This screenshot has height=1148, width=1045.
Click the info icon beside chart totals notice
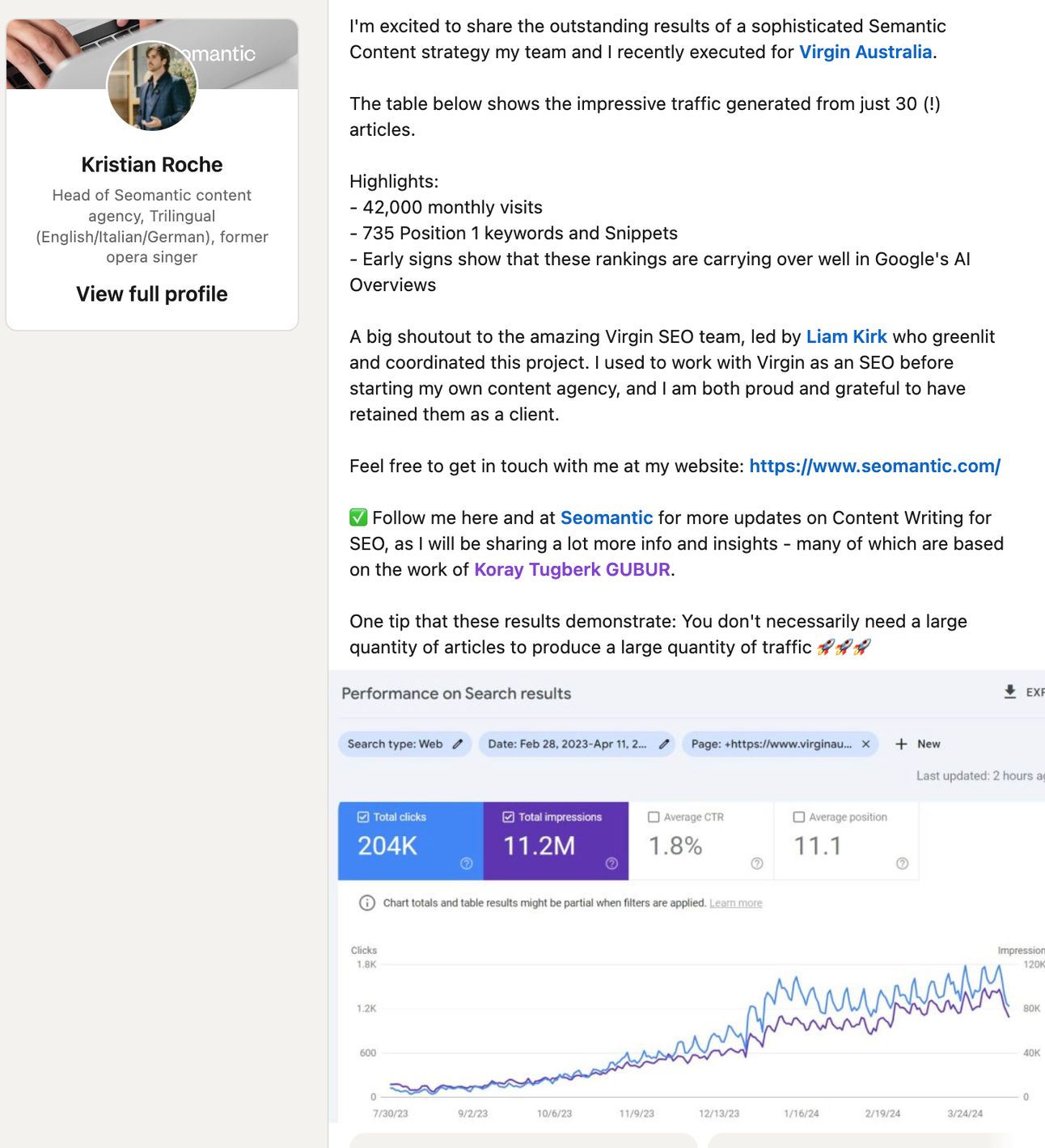coord(367,903)
